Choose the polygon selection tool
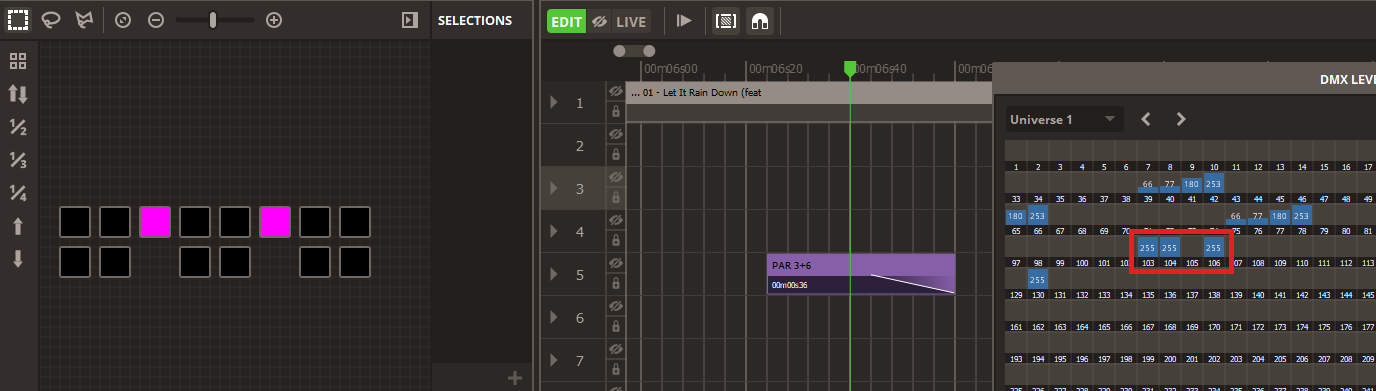Viewport: 1376px width, 391px height. pos(82,20)
